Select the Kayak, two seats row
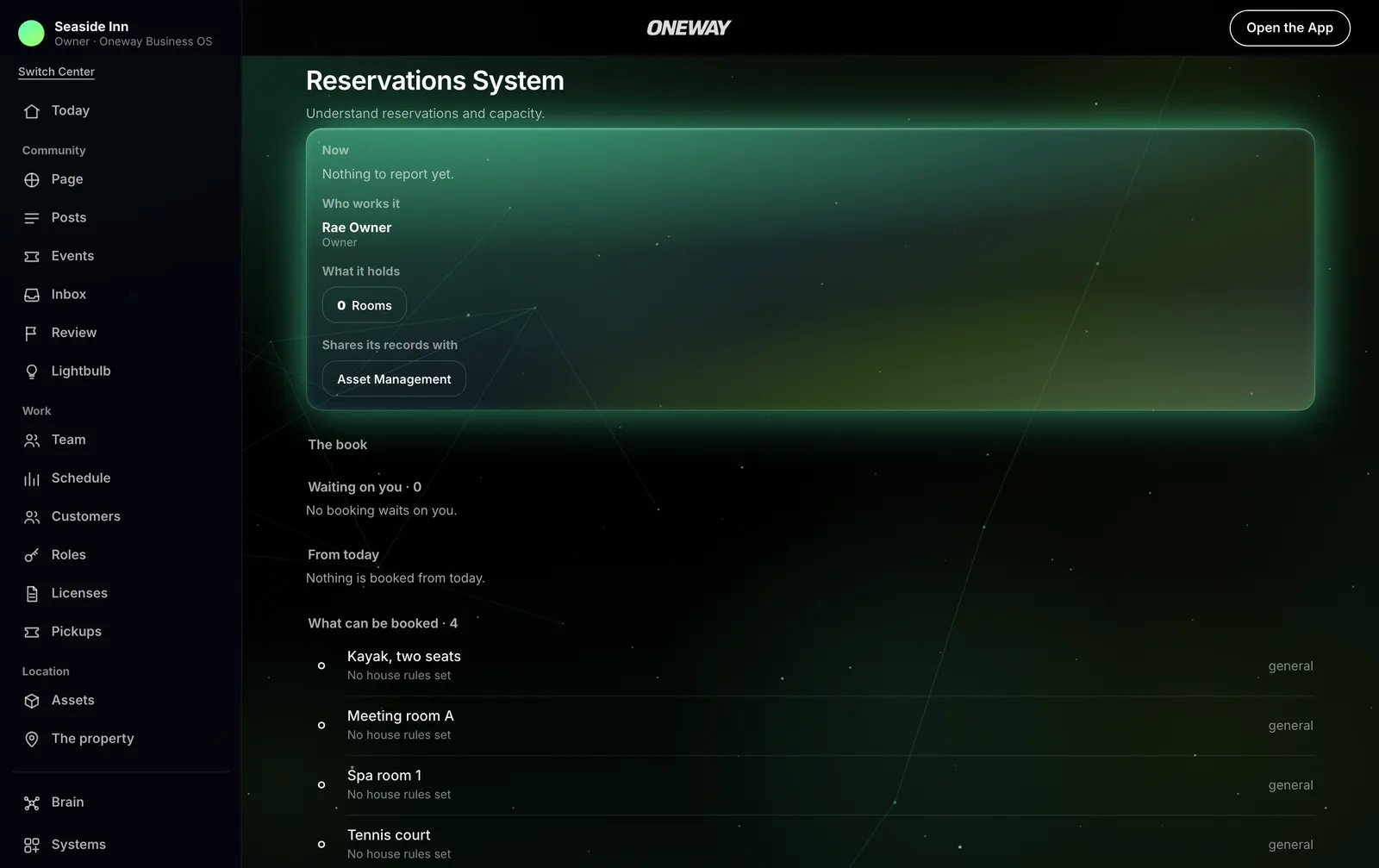The width and height of the screenshot is (1379, 868). (810, 665)
